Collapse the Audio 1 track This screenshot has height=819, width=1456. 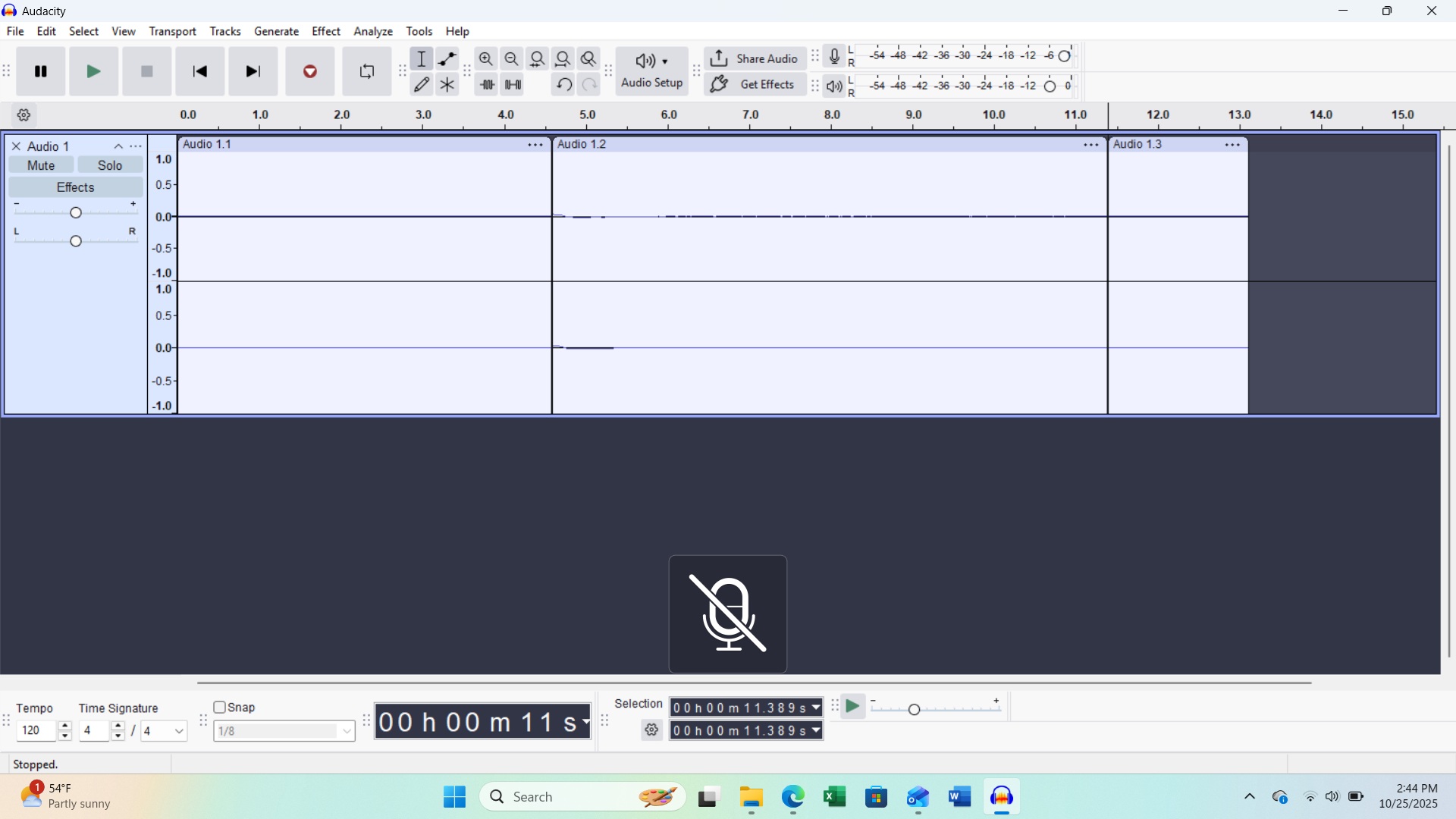point(118,146)
